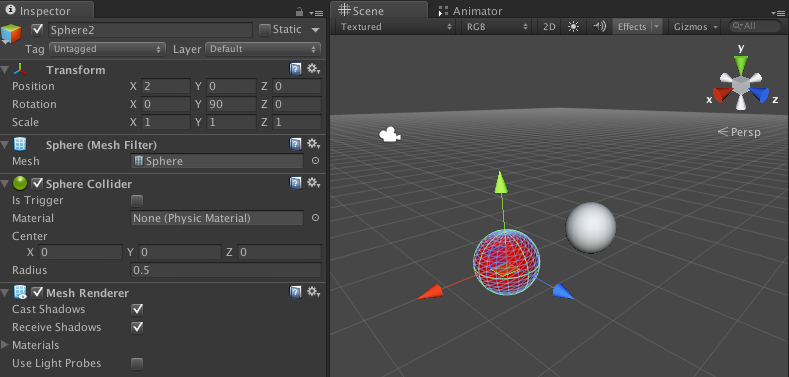789x377 pixels.
Task: Click the object name field Sphere2
Action: pos(150,30)
